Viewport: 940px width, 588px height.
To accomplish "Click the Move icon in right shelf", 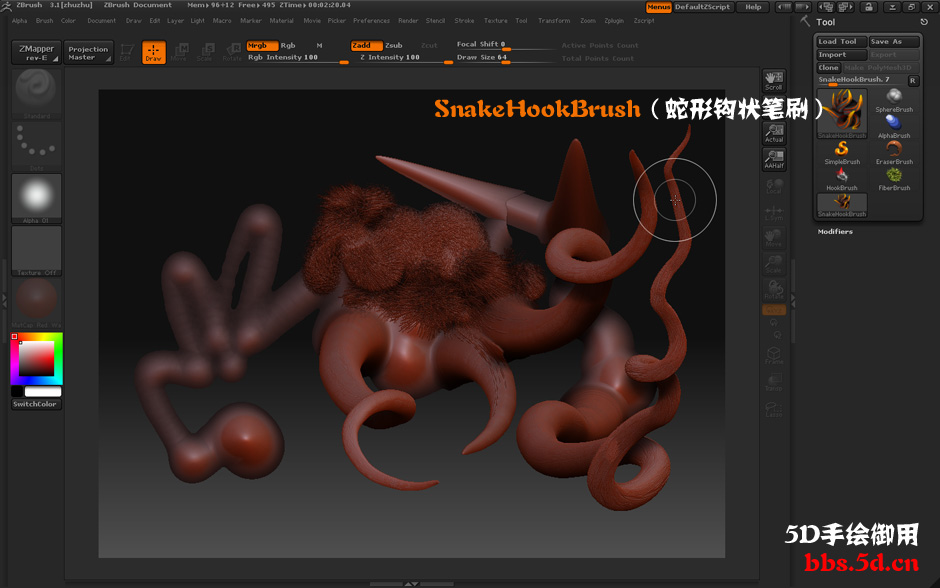I will pyautogui.click(x=774, y=239).
